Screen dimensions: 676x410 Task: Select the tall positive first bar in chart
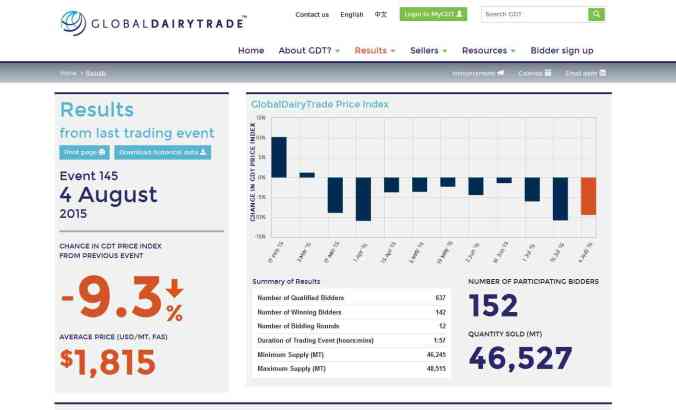(279, 157)
